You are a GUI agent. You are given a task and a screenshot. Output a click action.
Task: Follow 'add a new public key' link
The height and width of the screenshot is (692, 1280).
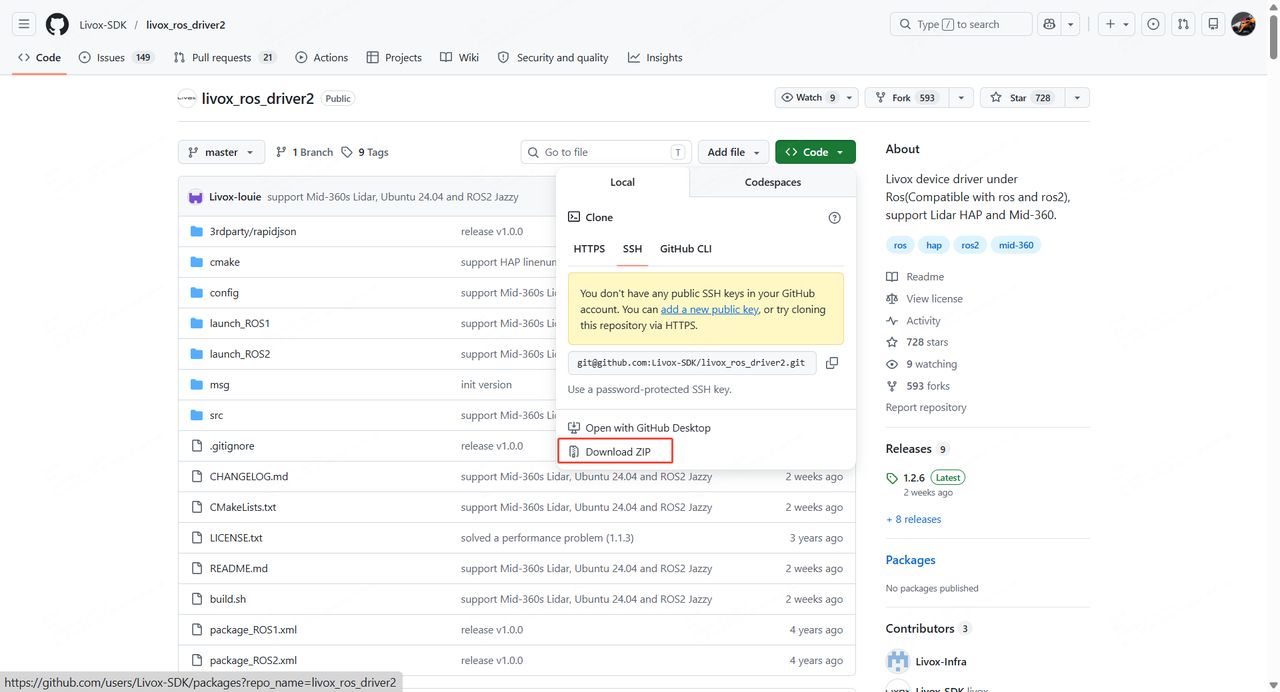point(709,310)
